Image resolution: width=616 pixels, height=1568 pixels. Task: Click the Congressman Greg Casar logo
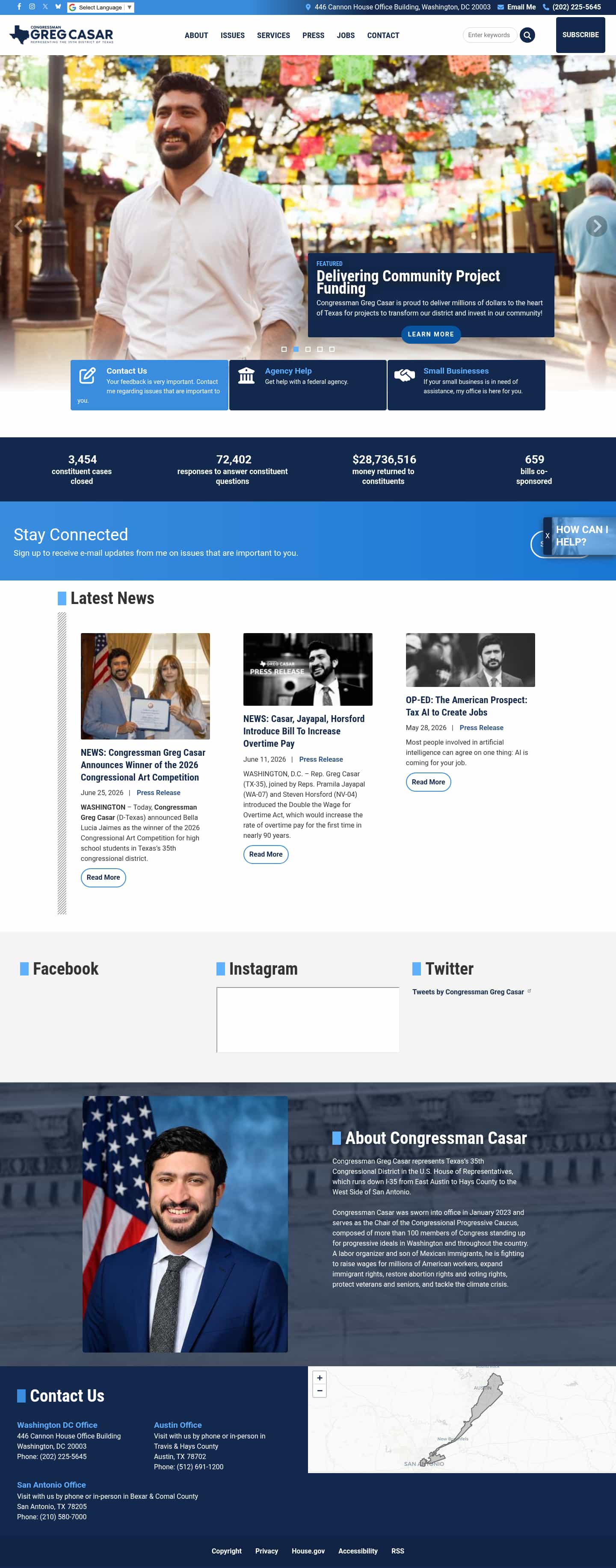(62, 35)
